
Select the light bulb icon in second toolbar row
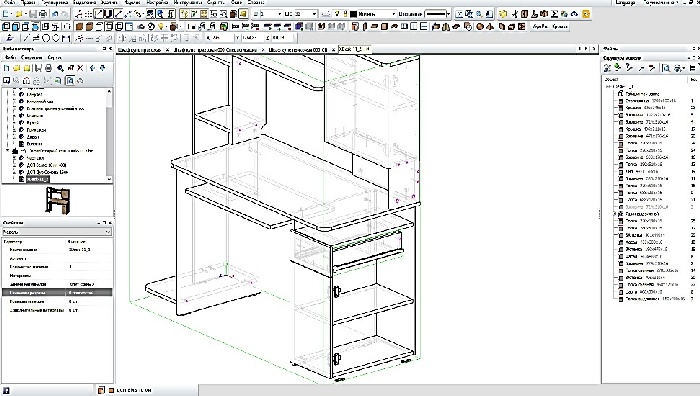point(161,26)
